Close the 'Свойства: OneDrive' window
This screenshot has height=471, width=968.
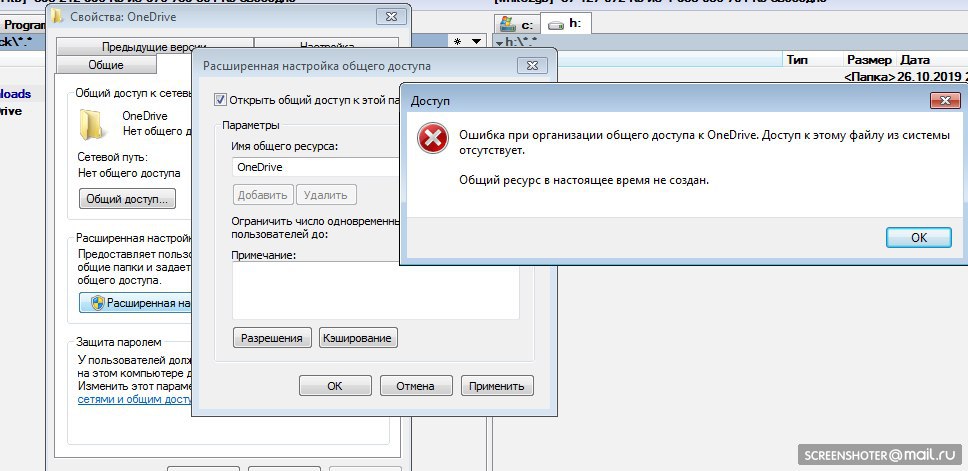click(x=391, y=17)
